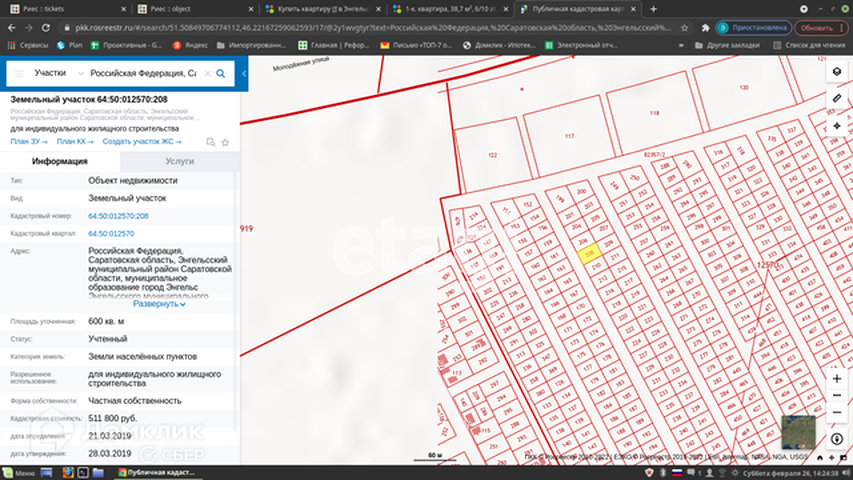Click the Сервисы apps shortcut
The height and width of the screenshot is (480, 853).
coord(28,45)
